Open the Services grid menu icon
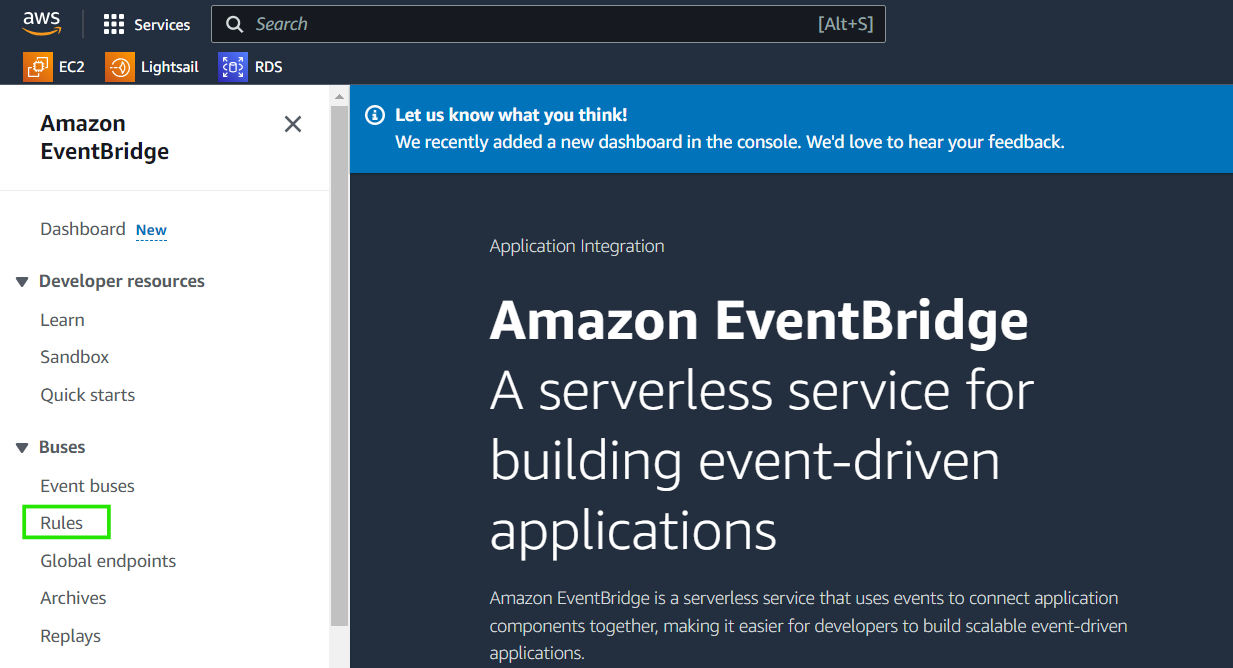The image size is (1233, 668). (114, 24)
